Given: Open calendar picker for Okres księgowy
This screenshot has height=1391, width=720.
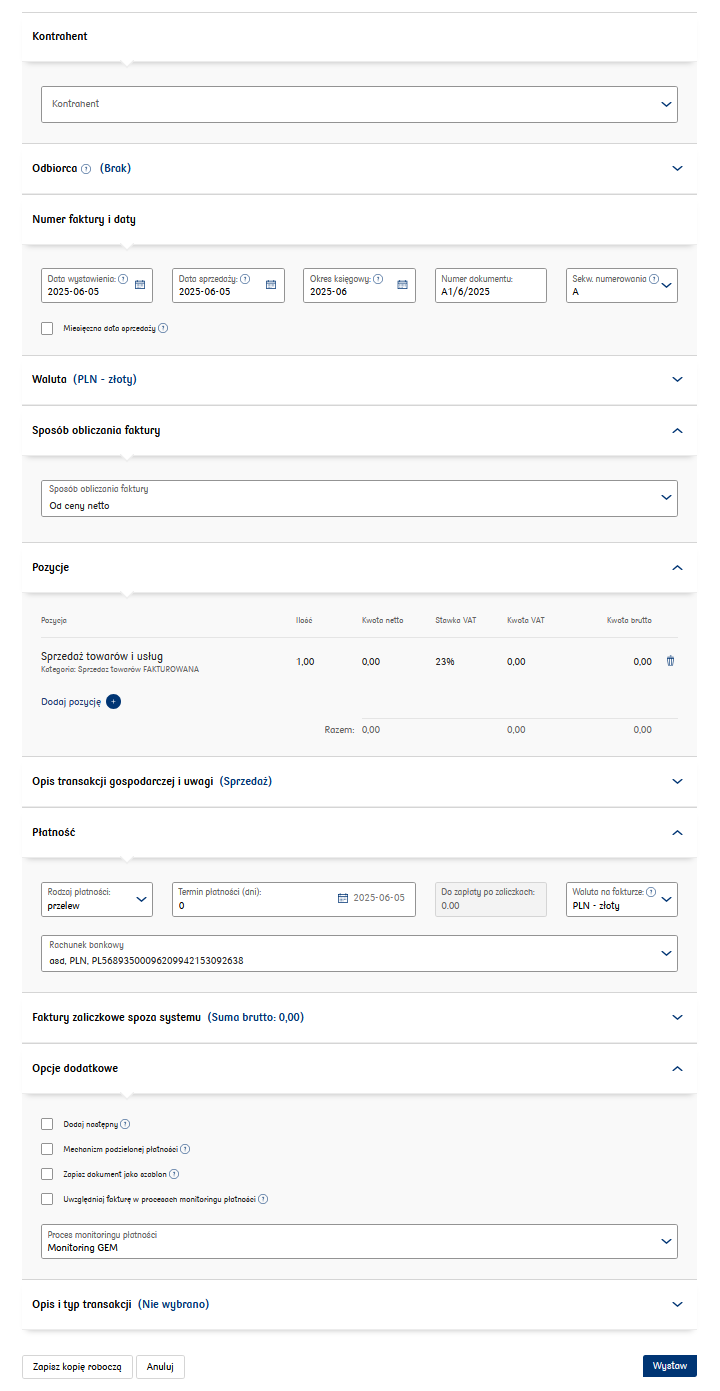Looking at the screenshot, I should [402, 285].
